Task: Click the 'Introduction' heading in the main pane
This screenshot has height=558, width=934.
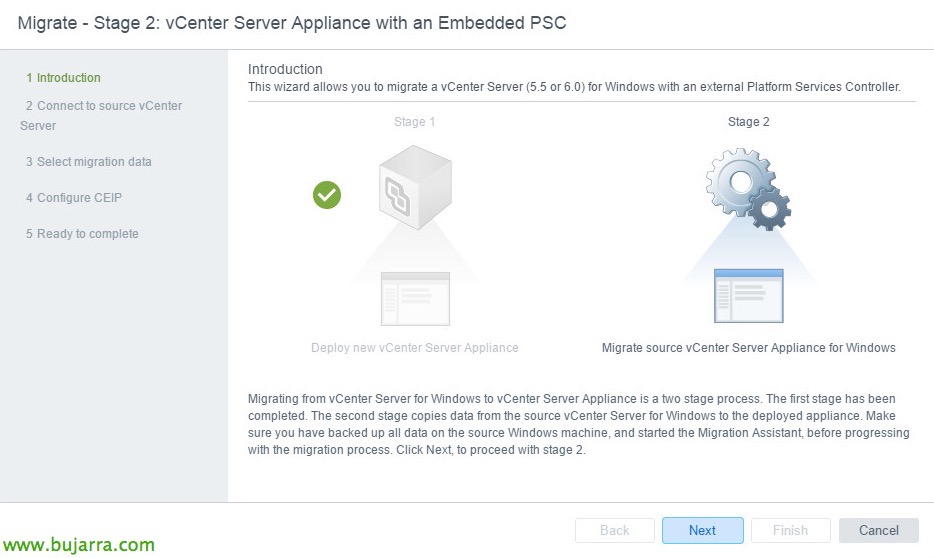Action: (285, 69)
